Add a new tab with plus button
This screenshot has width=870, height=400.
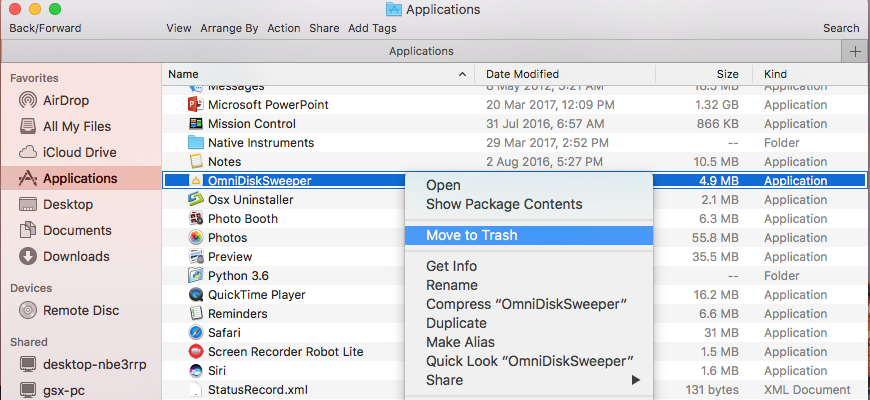pos(855,52)
